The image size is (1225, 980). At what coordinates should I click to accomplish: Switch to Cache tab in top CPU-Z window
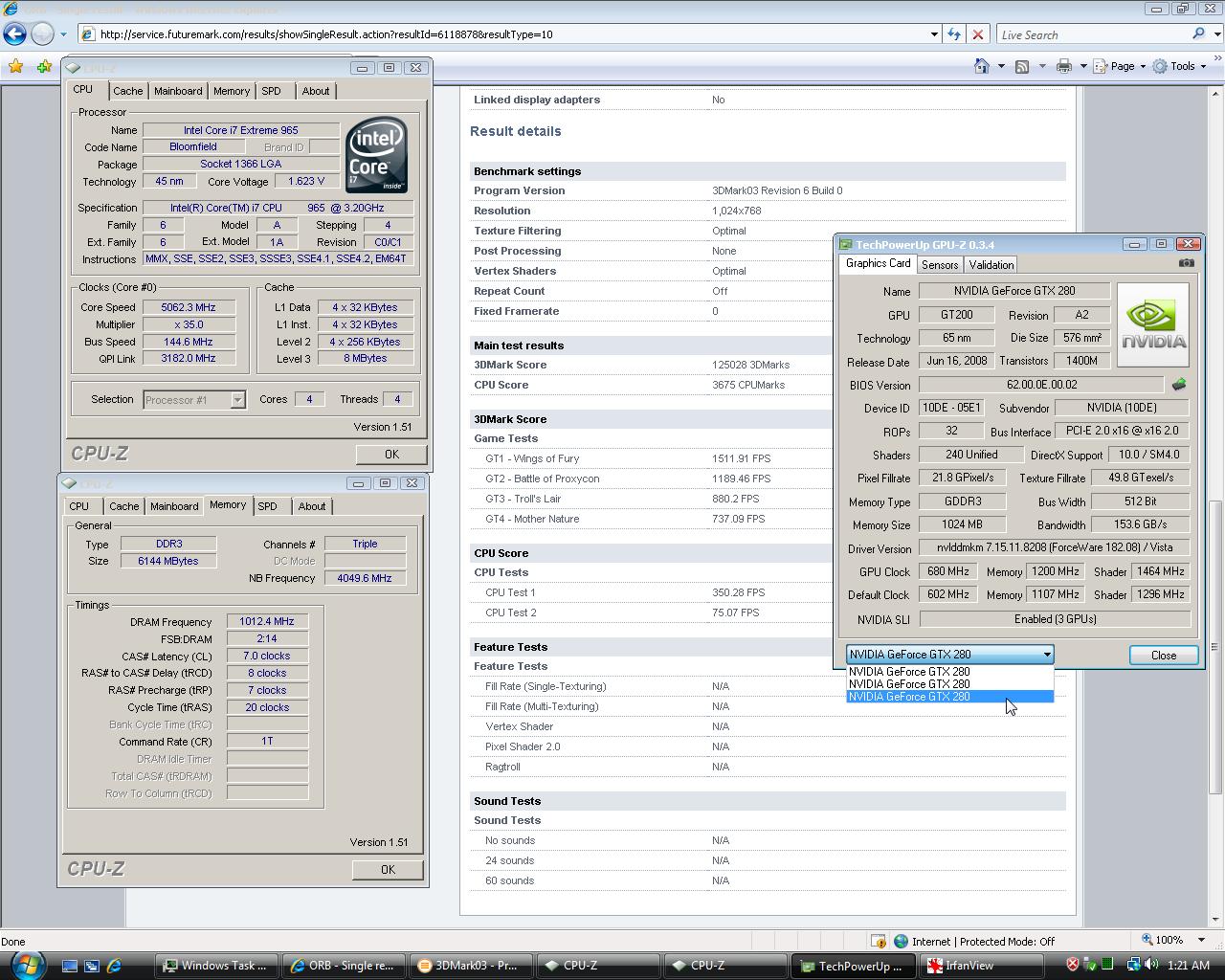click(127, 91)
